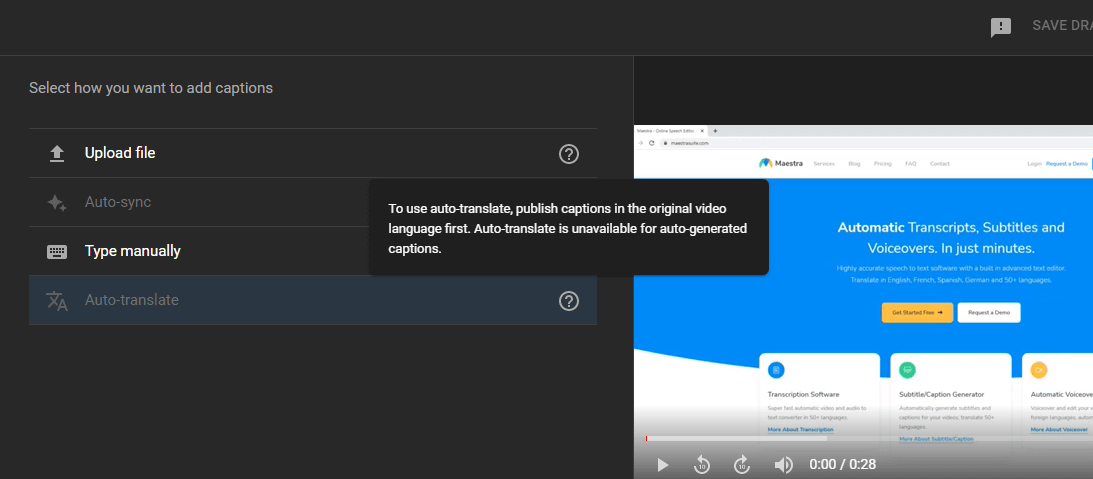The height and width of the screenshot is (479, 1093).
Task: Open help for Auto-translate option
Action: coord(569,301)
